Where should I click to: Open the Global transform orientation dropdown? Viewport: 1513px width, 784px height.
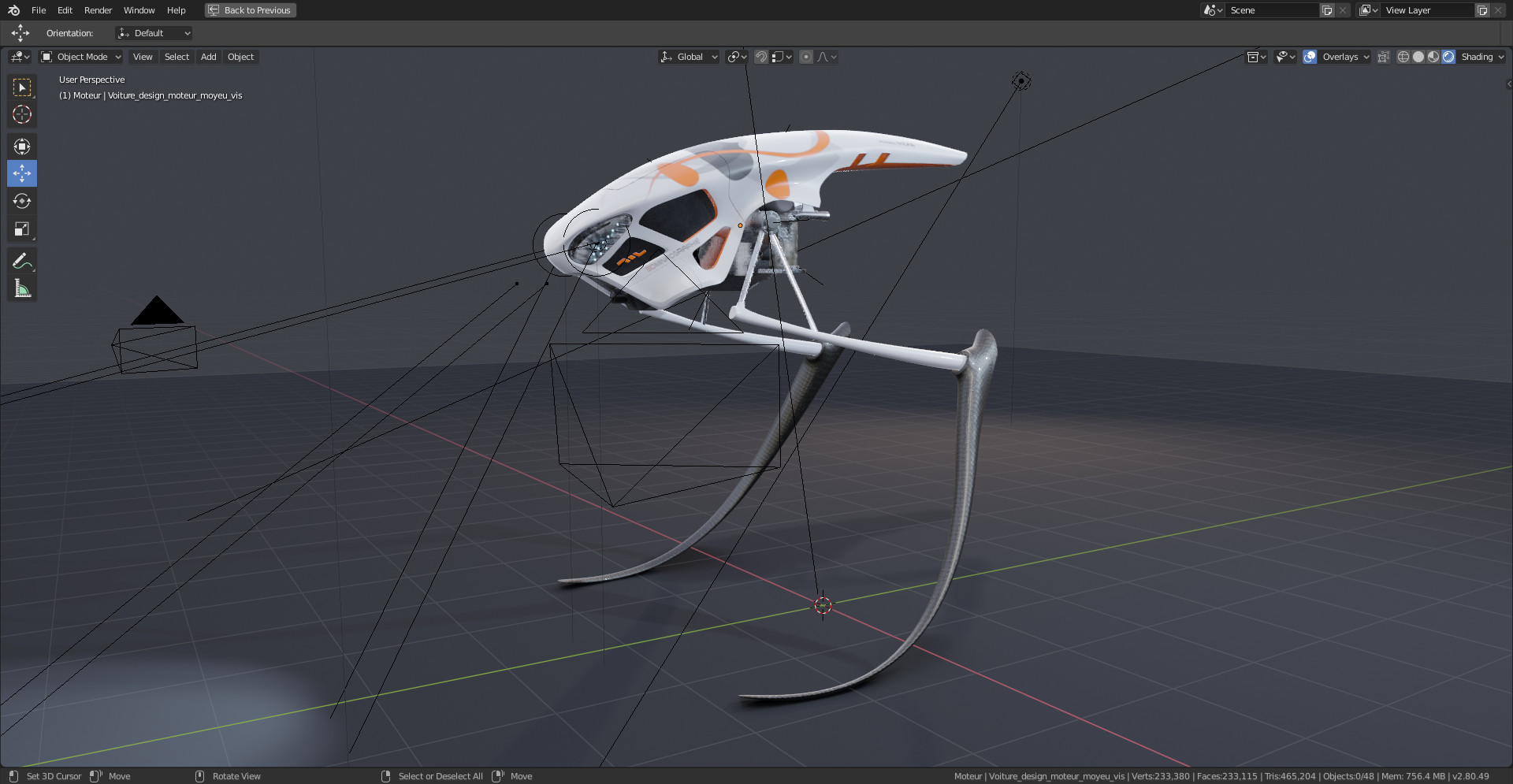(690, 57)
